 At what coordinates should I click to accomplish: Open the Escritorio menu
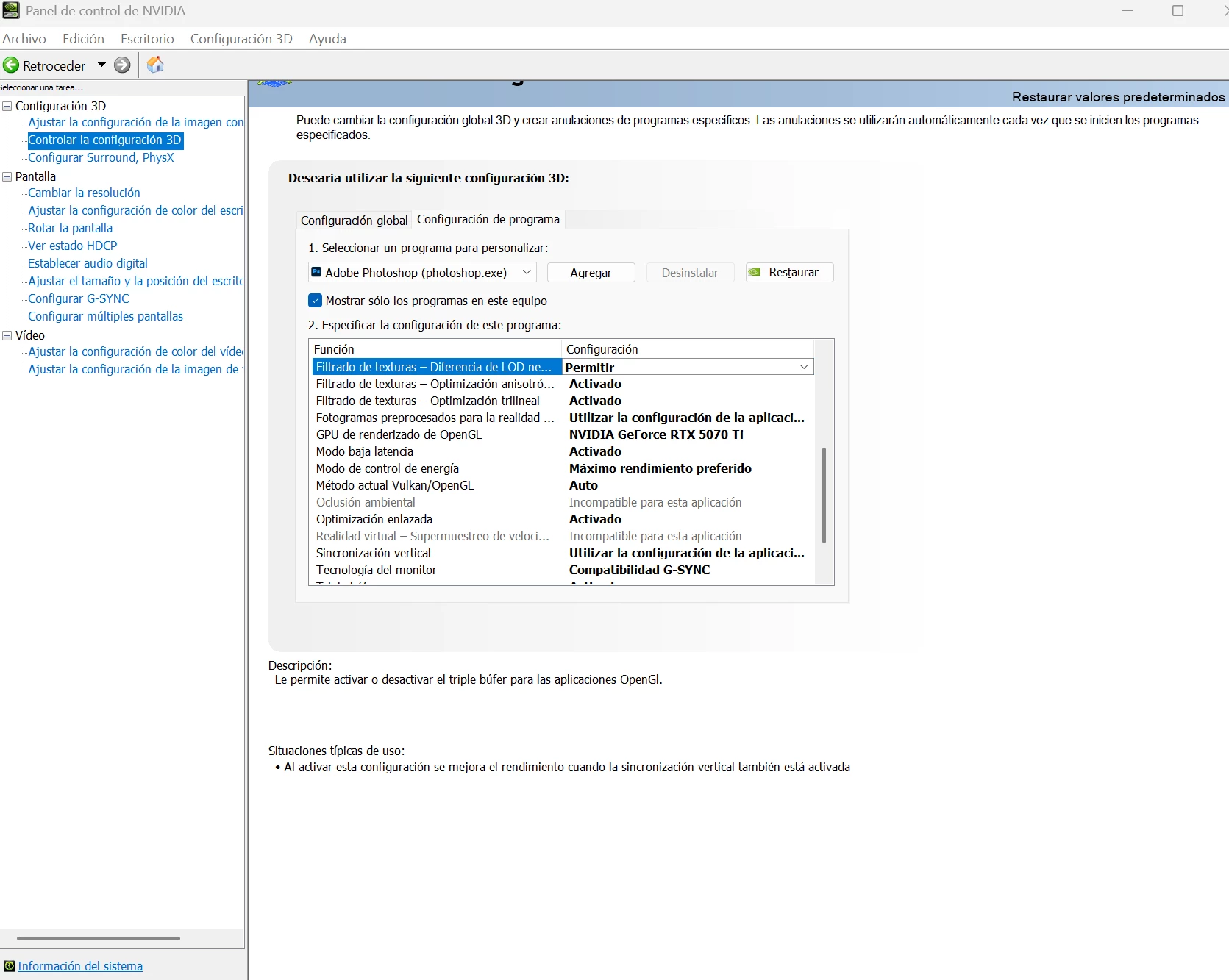tap(147, 39)
